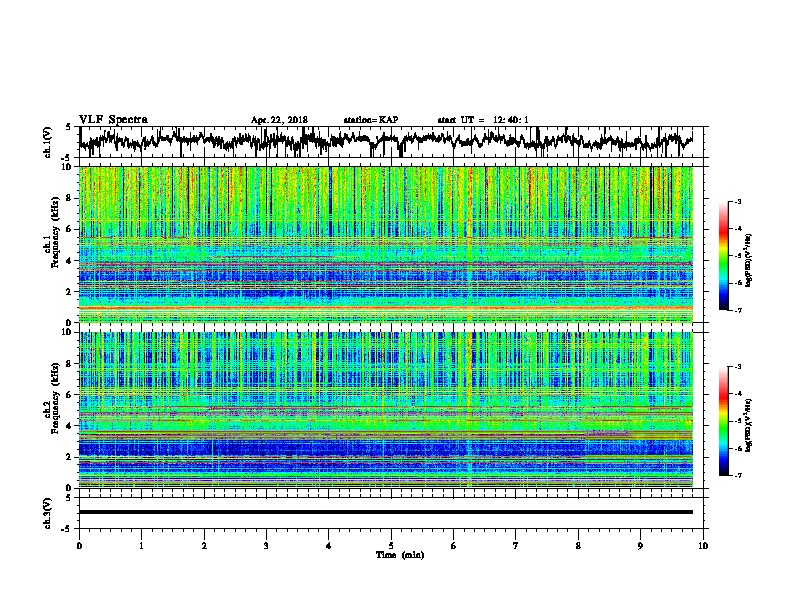The image size is (792, 612).
Task: Click the "2" frequency tick of ch.2 spectrogram
Action: pos(69,456)
